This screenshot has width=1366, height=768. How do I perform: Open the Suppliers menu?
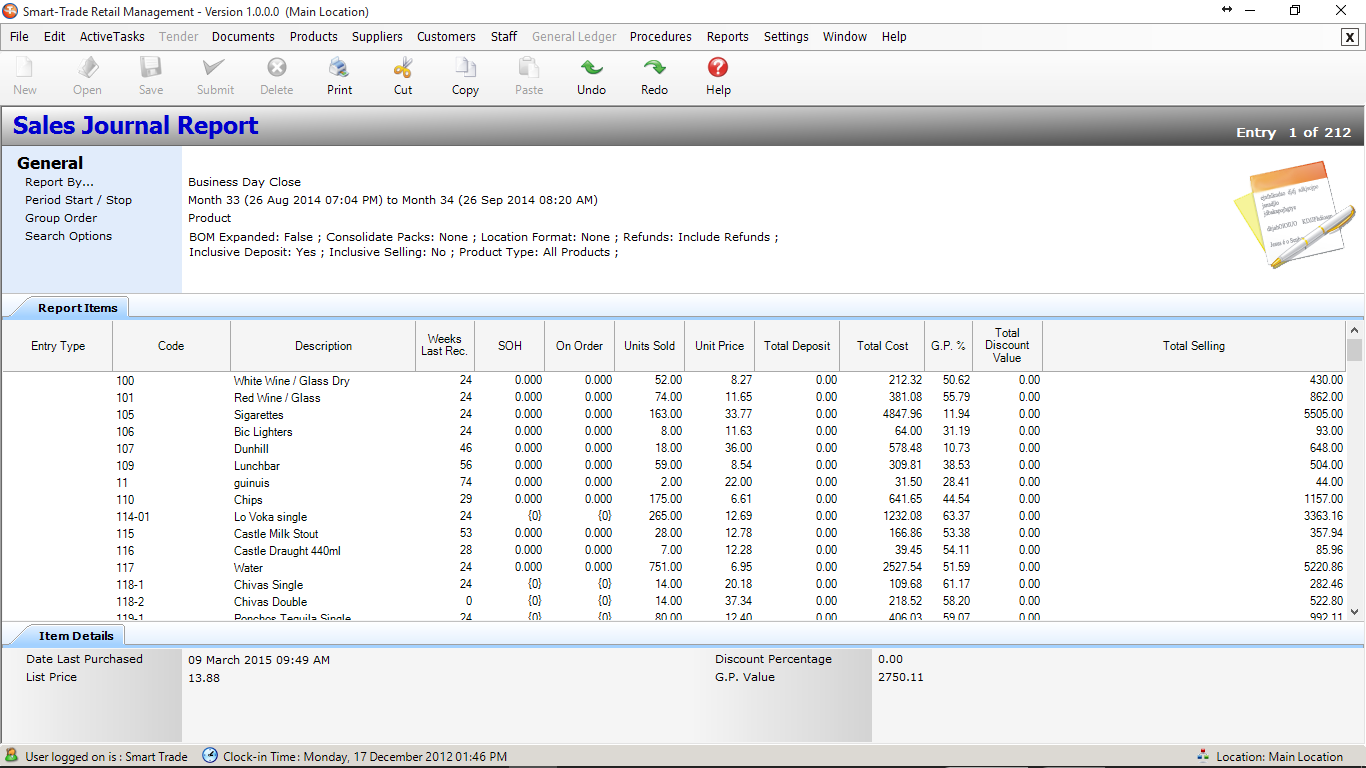377,37
